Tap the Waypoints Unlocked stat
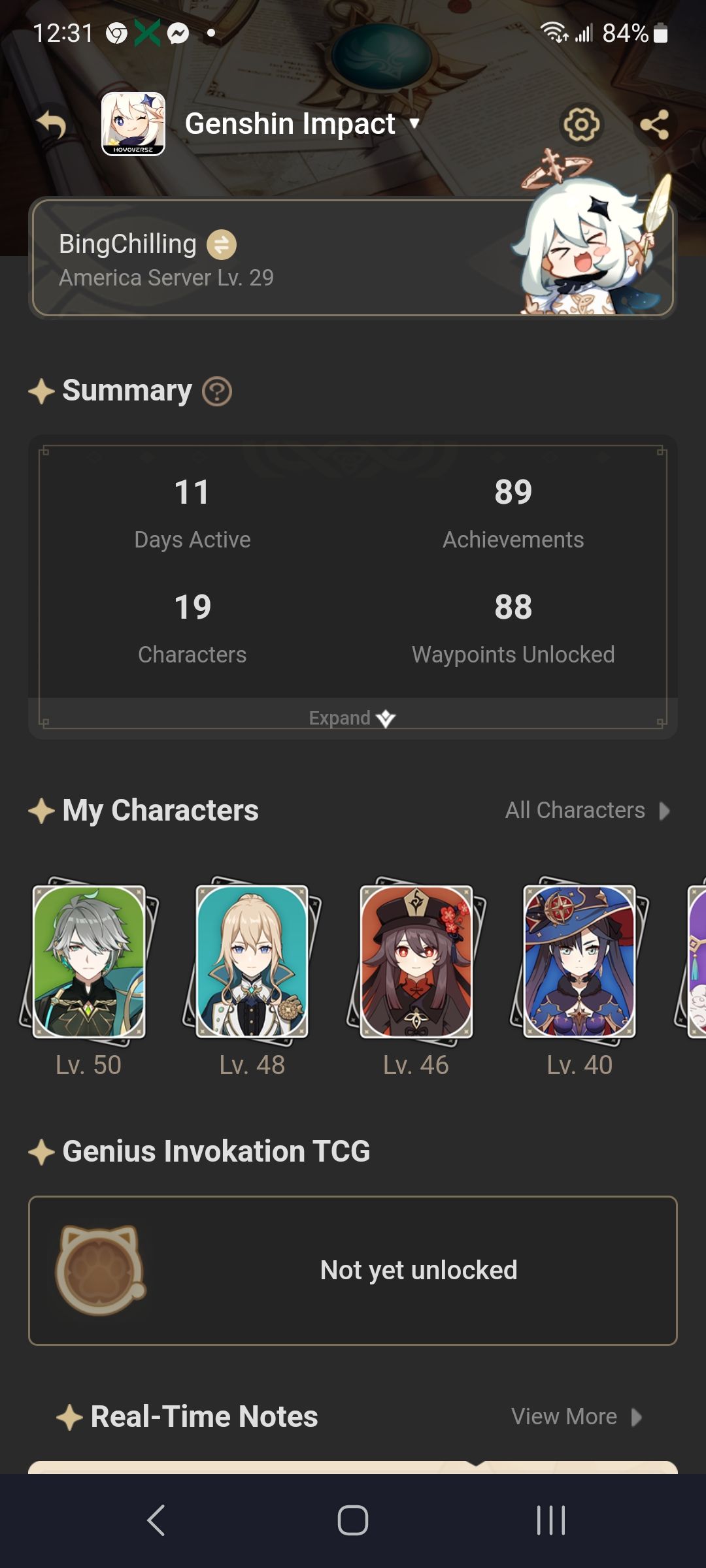This screenshot has height=1568, width=706. click(x=513, y=628)
